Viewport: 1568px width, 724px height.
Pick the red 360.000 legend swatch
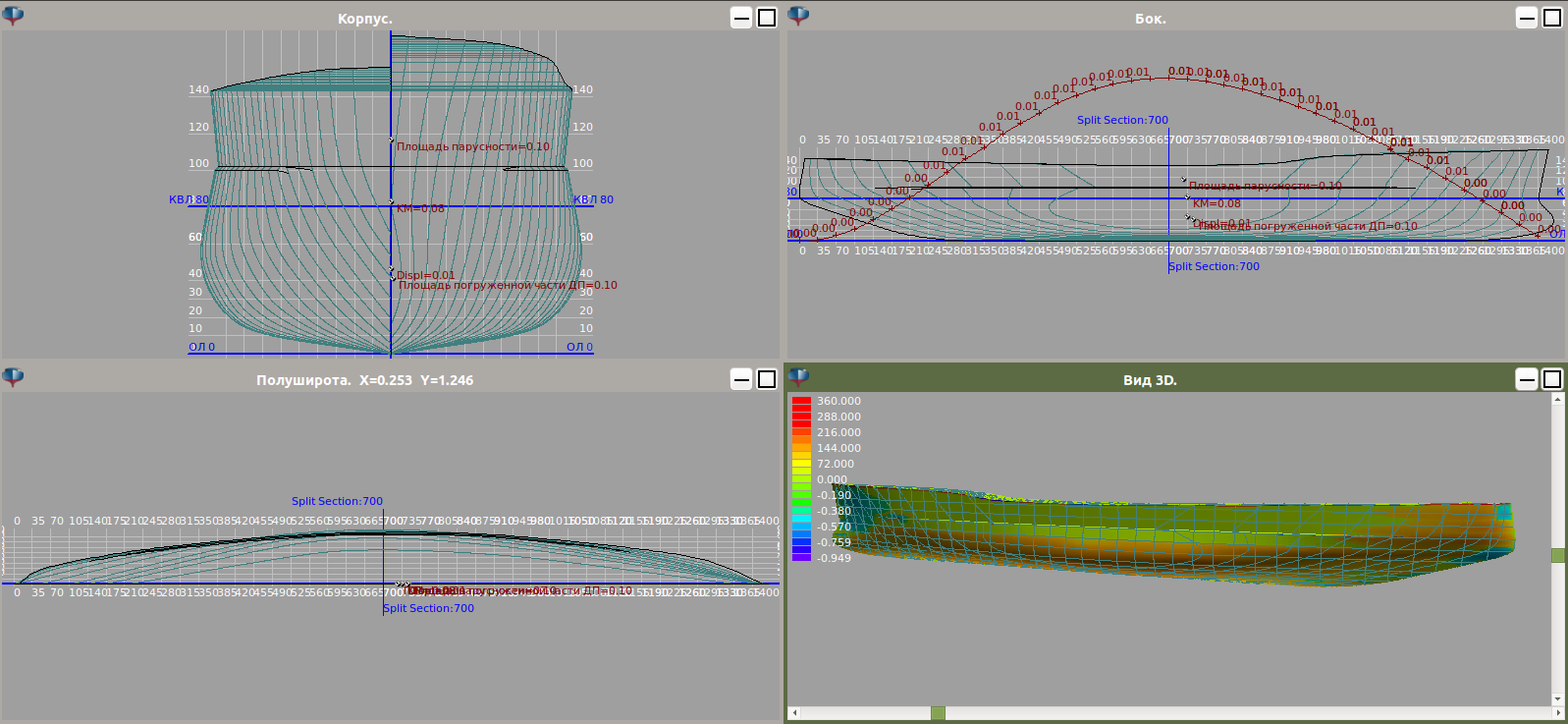801,401
